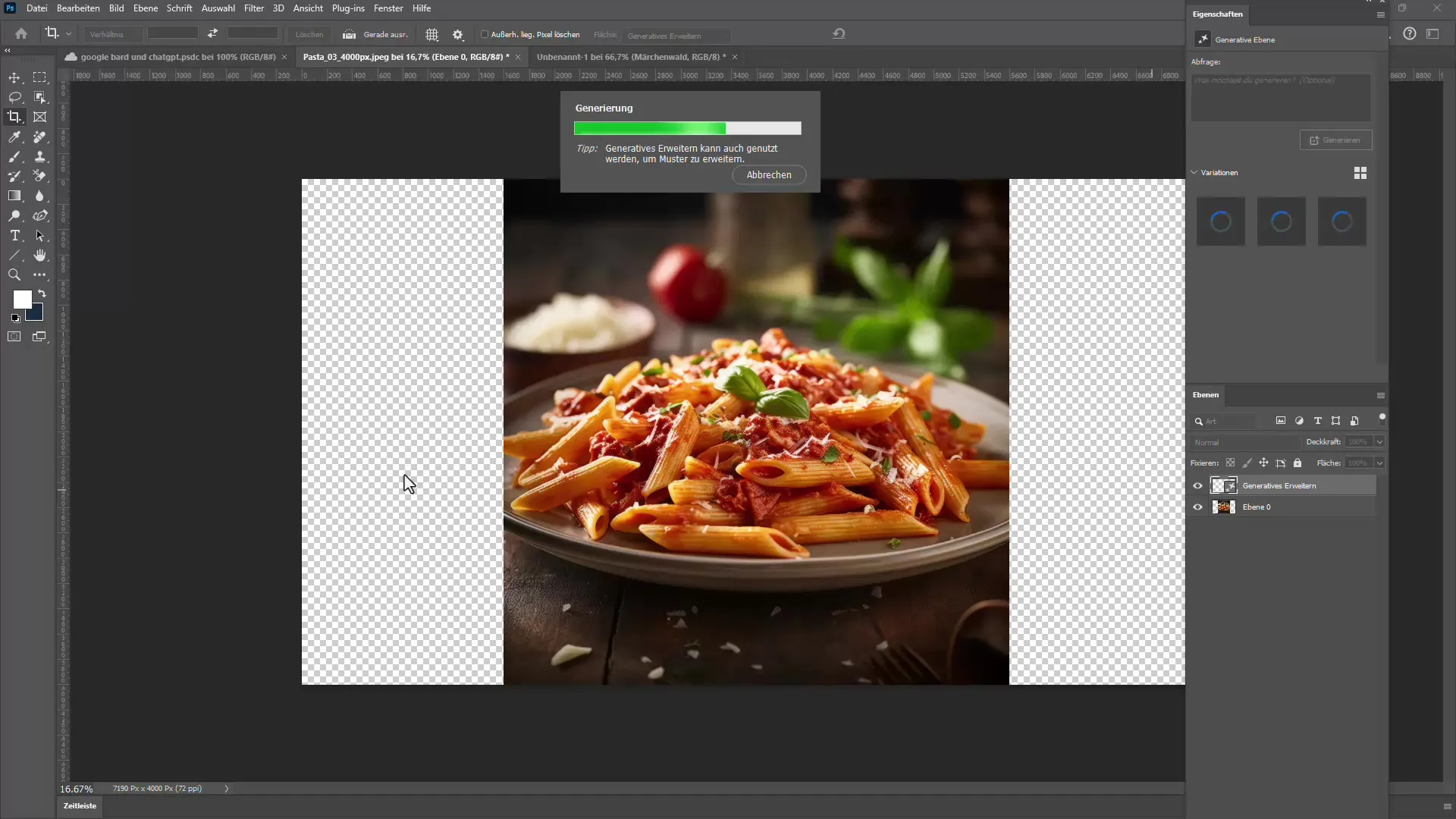1456x819 pixels.
Task: Switch to Pasta_03_4000px.jpeg tab
Action: (405, 56)
